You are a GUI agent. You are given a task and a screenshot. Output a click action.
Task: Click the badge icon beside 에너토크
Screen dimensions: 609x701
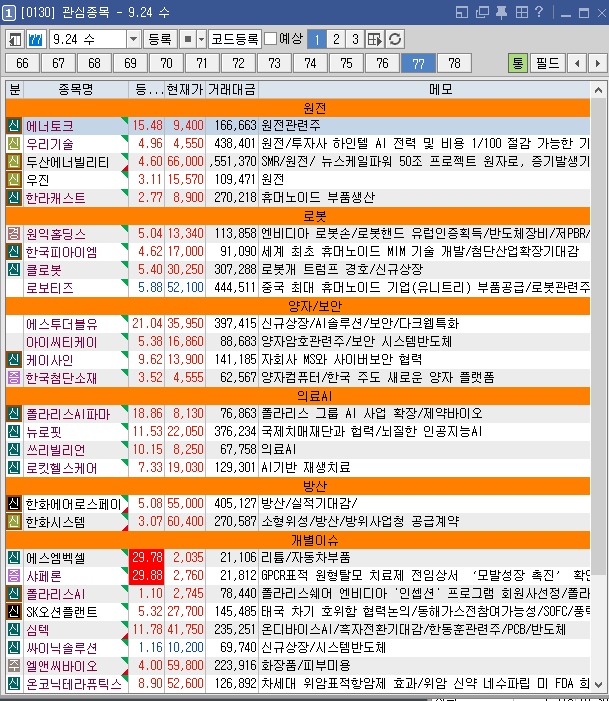[x=14, y=126]
